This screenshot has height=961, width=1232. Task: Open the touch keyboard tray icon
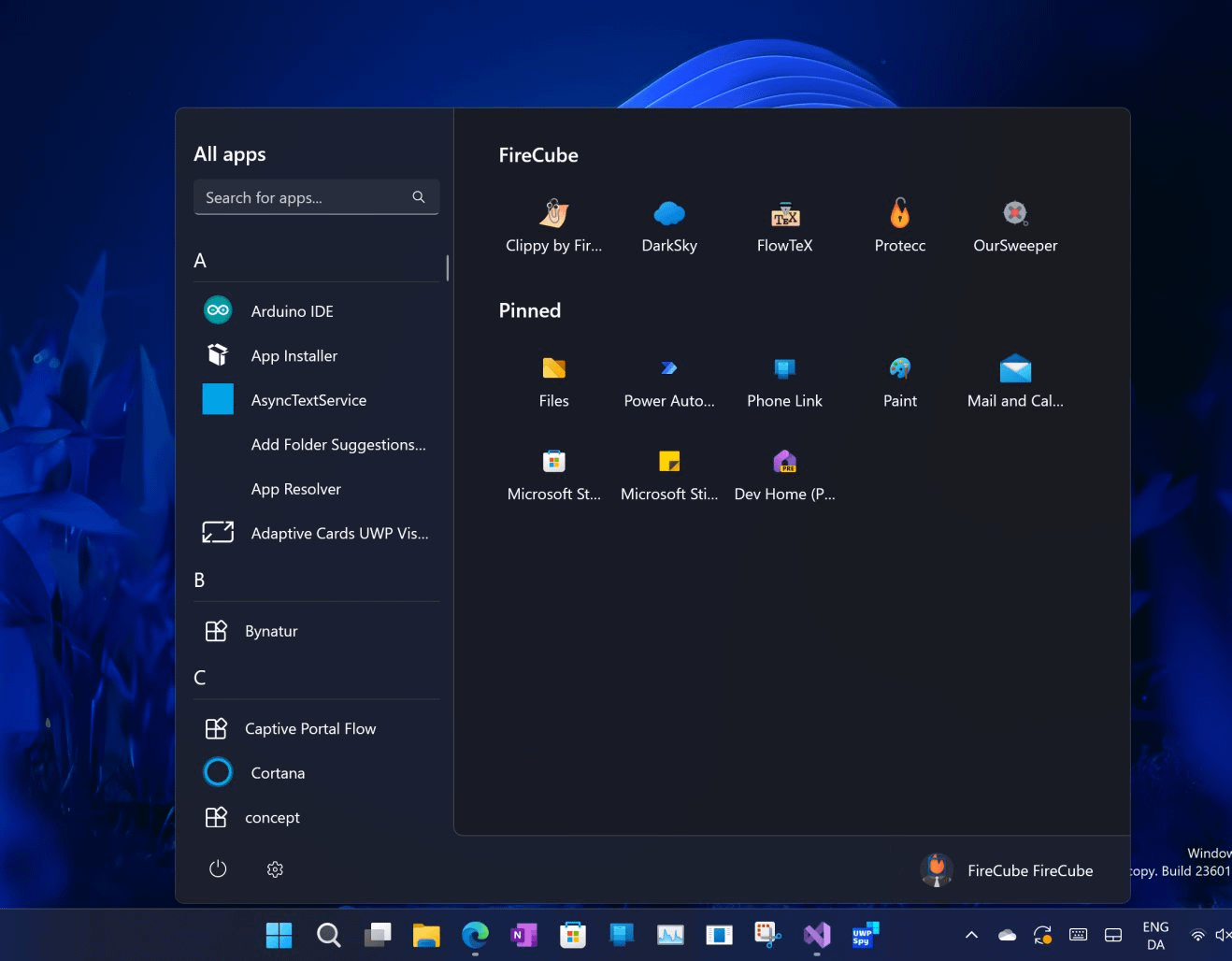coord(1078,935)
